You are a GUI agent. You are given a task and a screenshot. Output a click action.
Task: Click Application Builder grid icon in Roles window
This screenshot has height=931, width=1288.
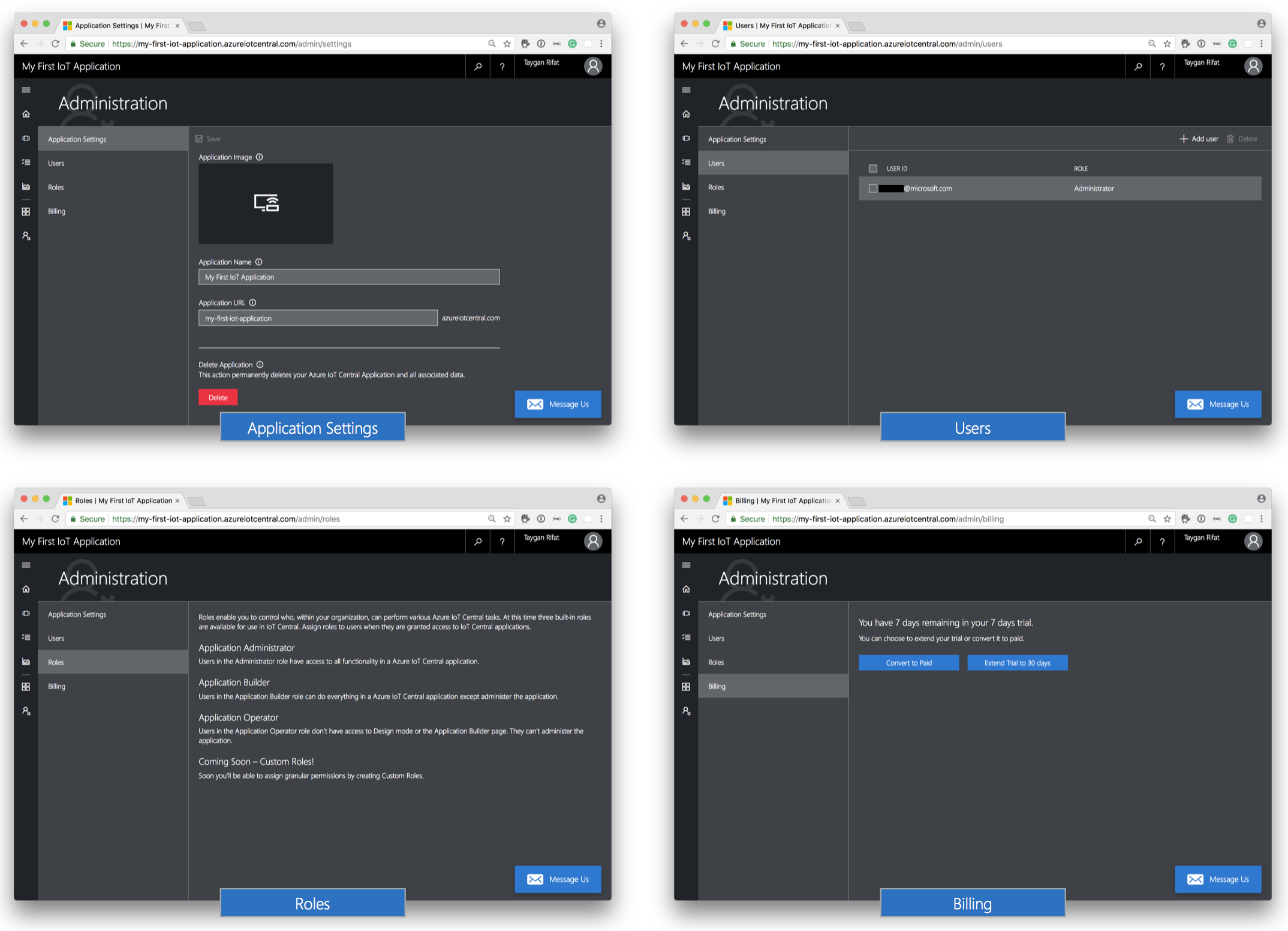coord(26,687)
